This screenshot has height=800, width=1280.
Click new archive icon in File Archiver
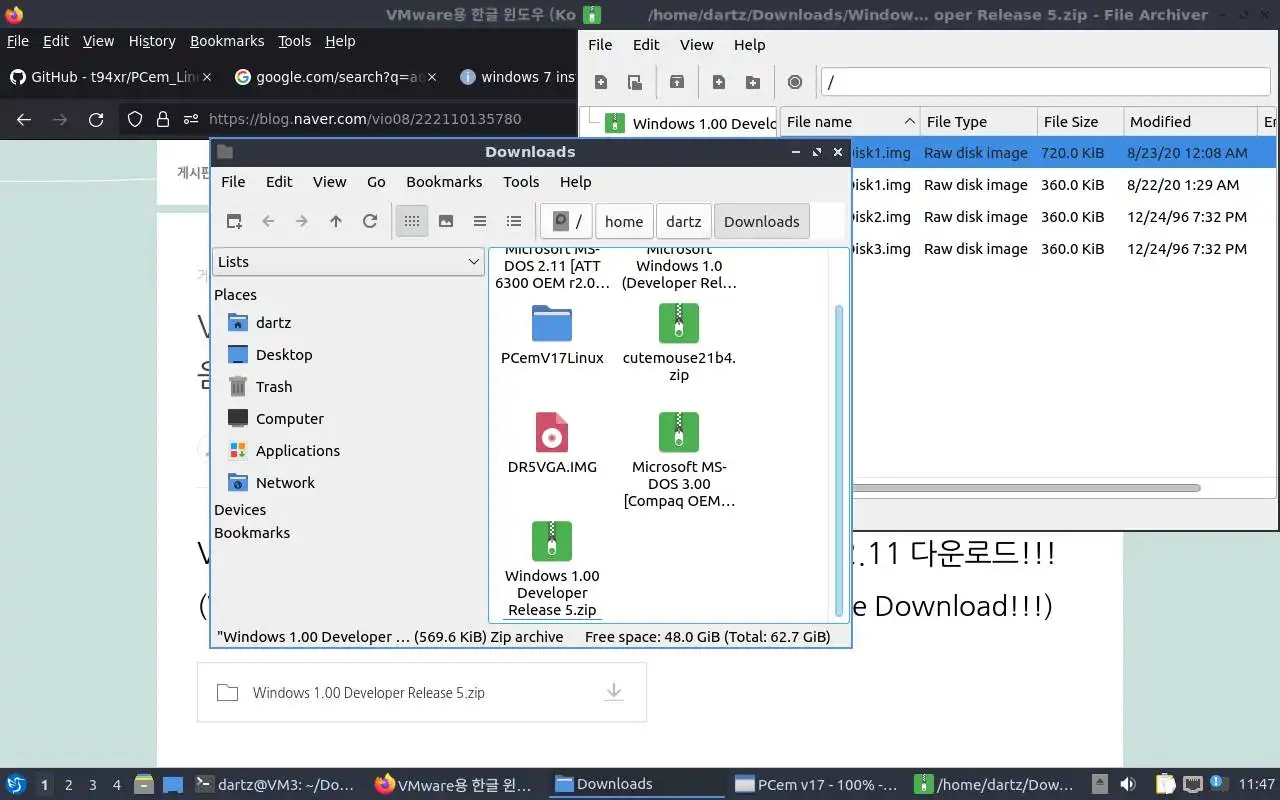(601, 82)
